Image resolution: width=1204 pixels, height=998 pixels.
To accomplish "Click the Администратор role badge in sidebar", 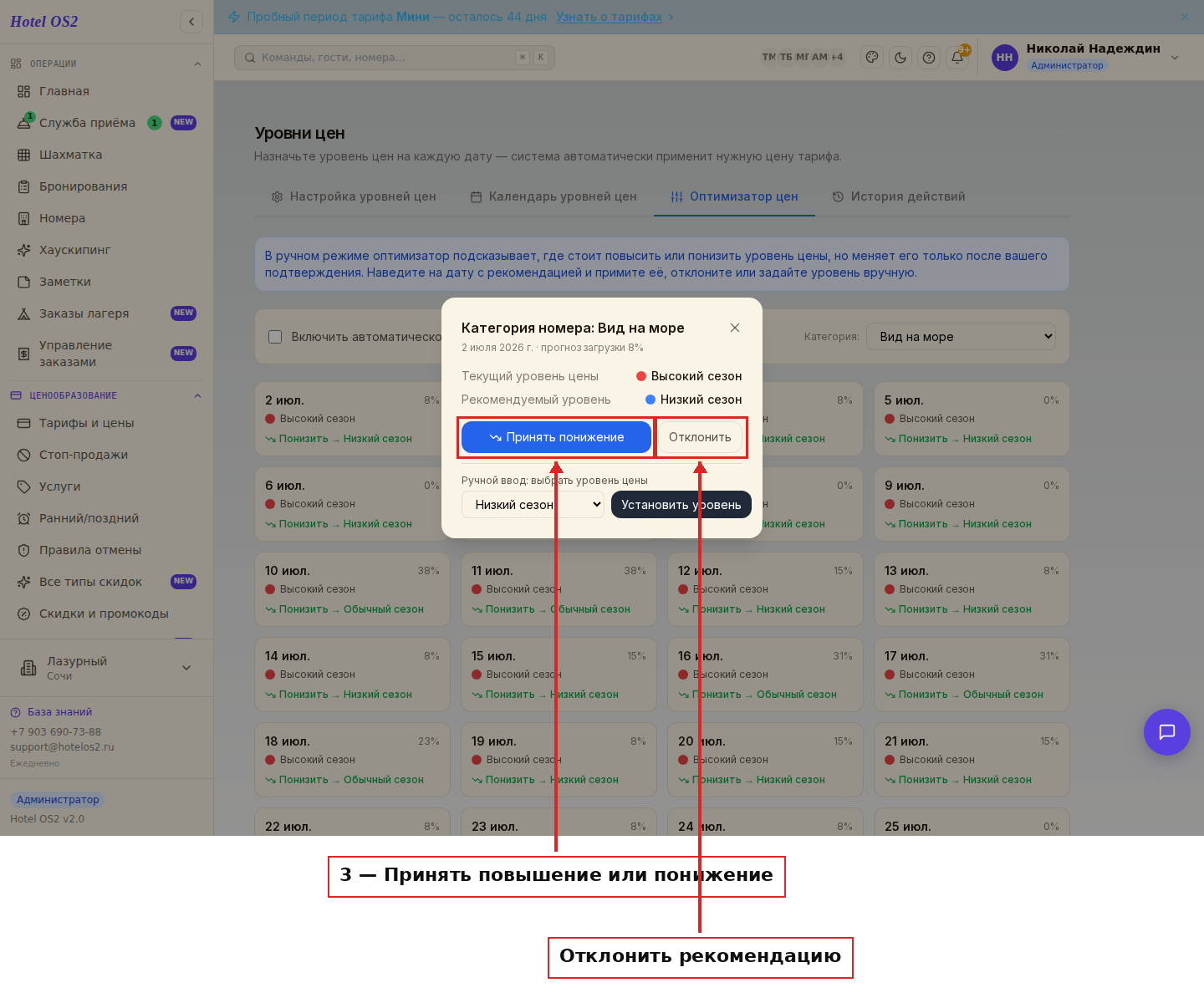I will pyautogui.click(x=58, y=800).
